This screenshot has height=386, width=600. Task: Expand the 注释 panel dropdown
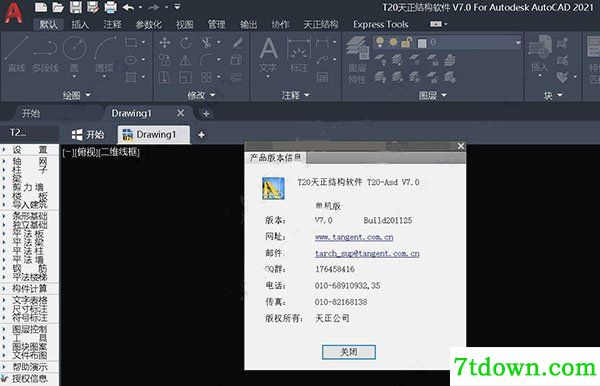(295, 95)
